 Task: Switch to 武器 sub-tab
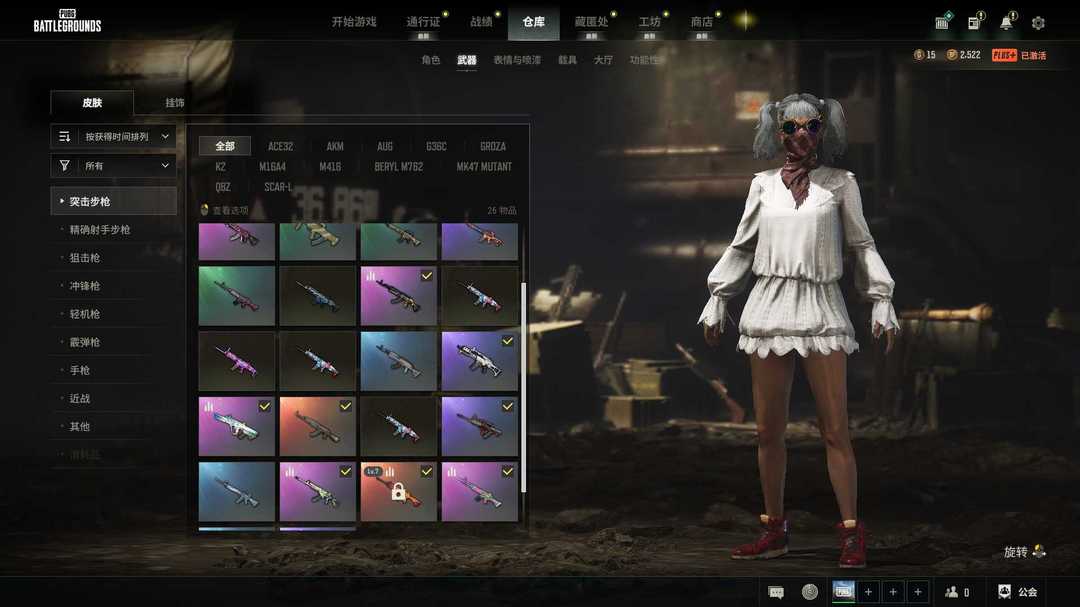point(466,60)
